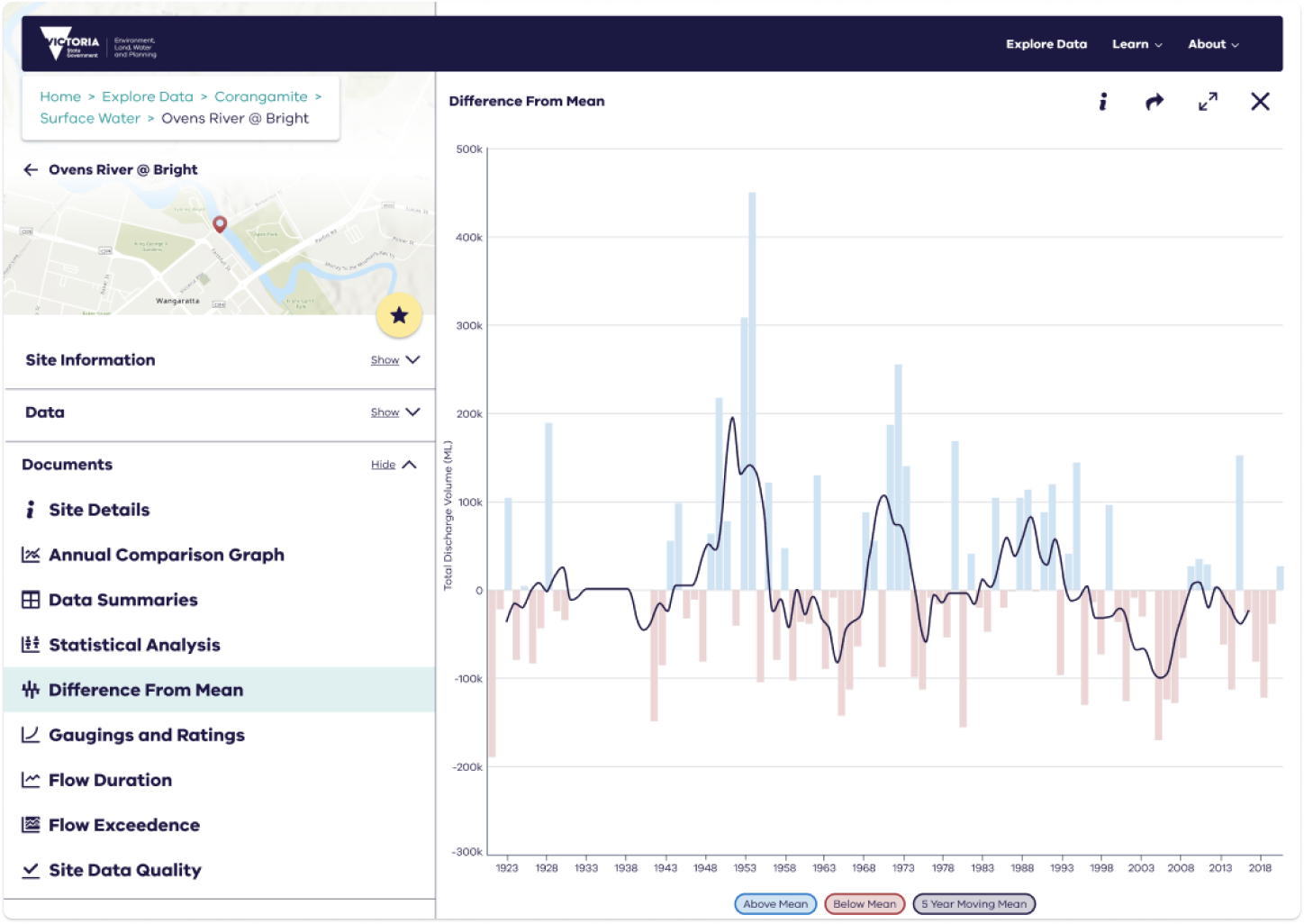Click the back arrow beside Ovens River

(x=31, y=169)
